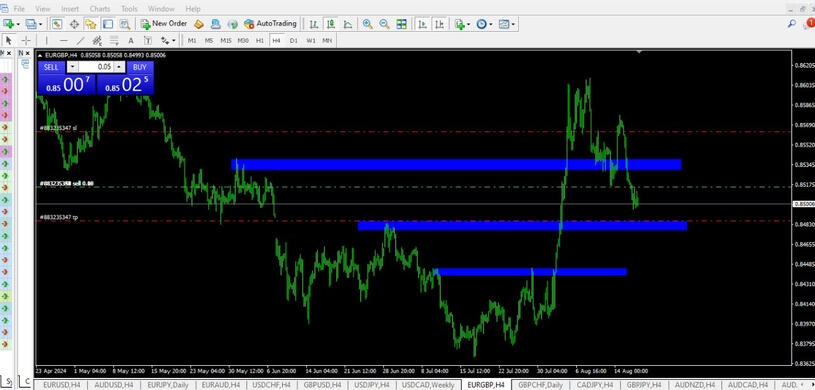Open the Strategy Tester icon
Viewport: 815px width, 390px height.
pos(125,24)
